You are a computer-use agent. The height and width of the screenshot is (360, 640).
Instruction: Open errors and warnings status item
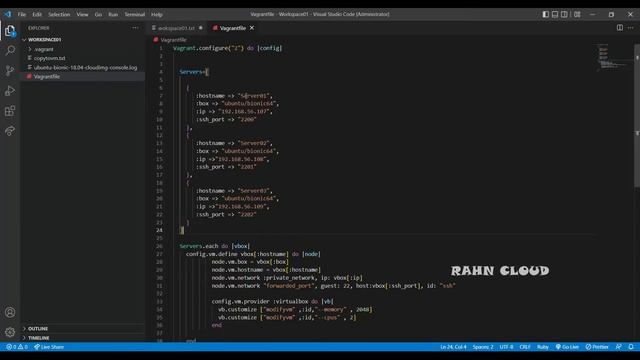pyautogui.click(x=17, y=347)
